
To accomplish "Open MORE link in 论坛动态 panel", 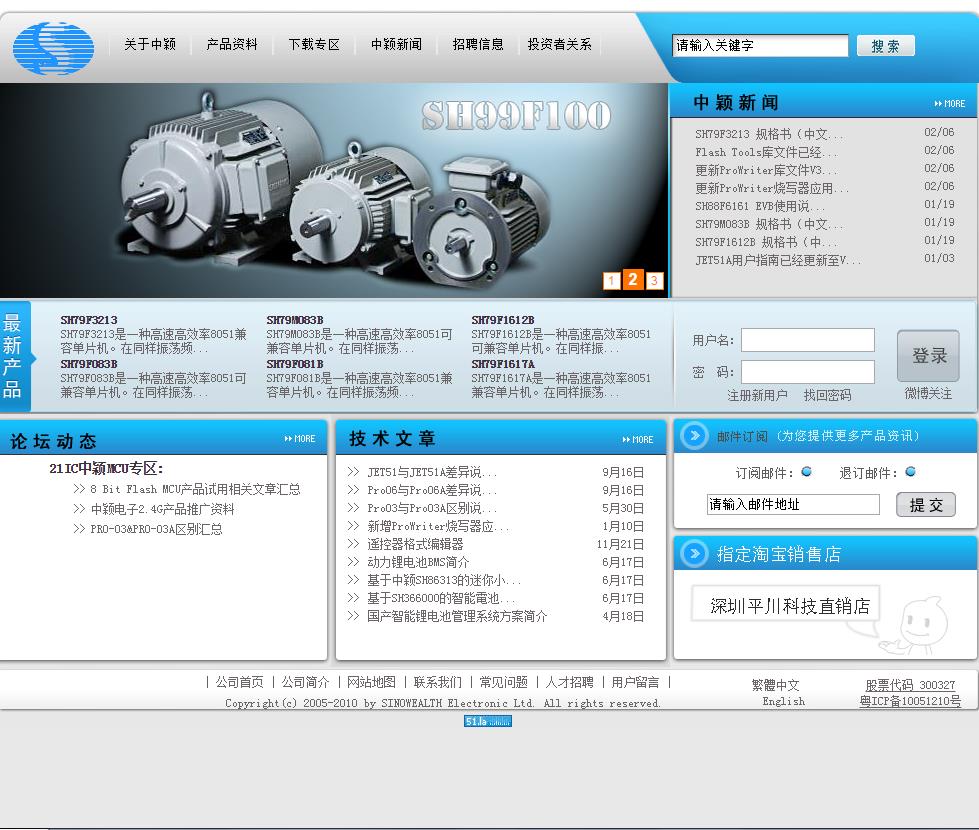I will pos(300,439).
